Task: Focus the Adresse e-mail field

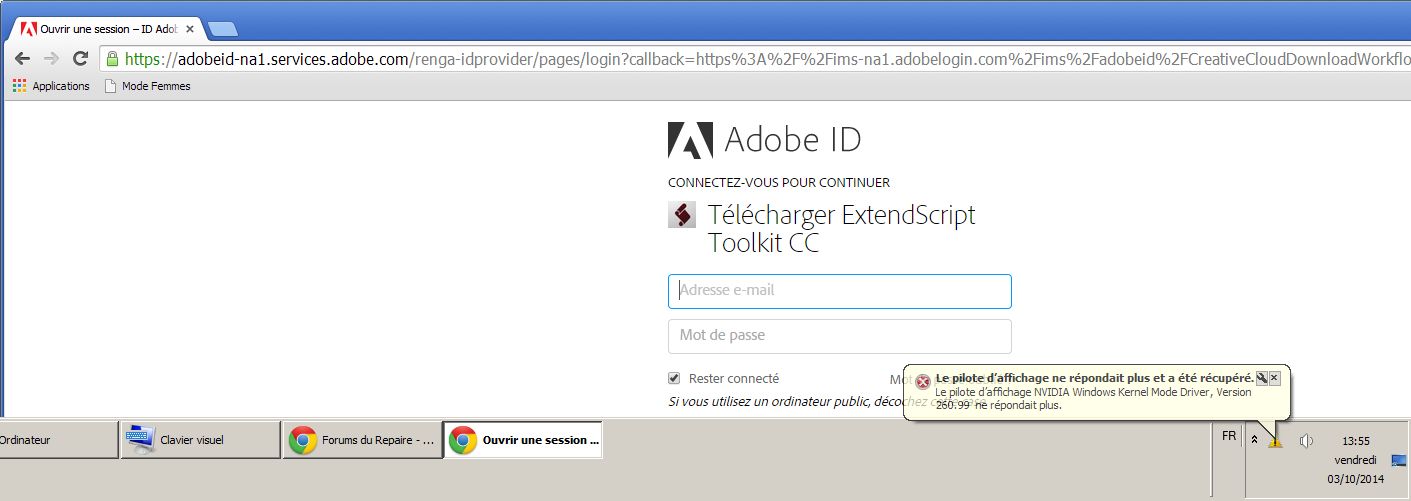Action: coord(839,291)
